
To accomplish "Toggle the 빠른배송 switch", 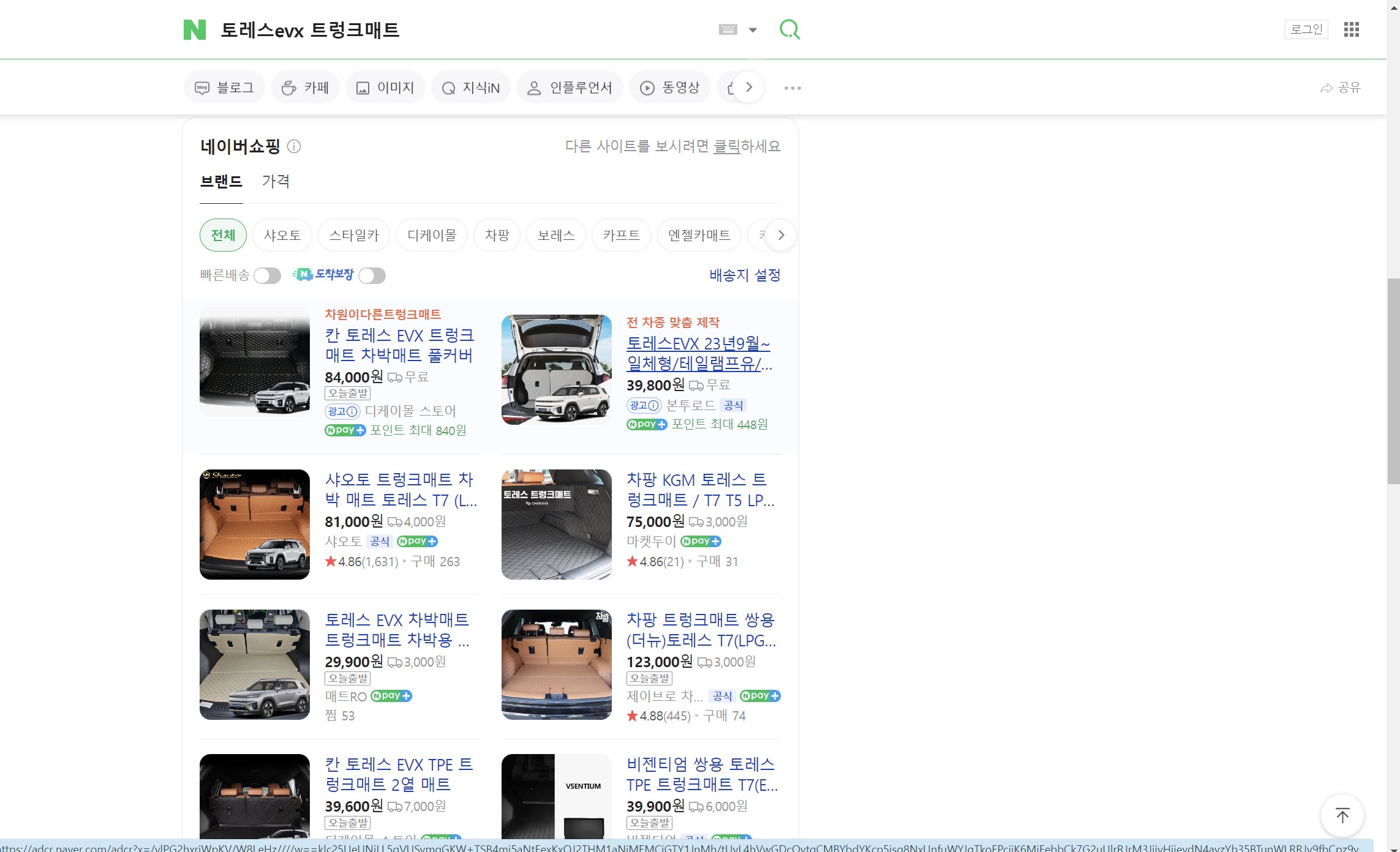I will (267, 275).
